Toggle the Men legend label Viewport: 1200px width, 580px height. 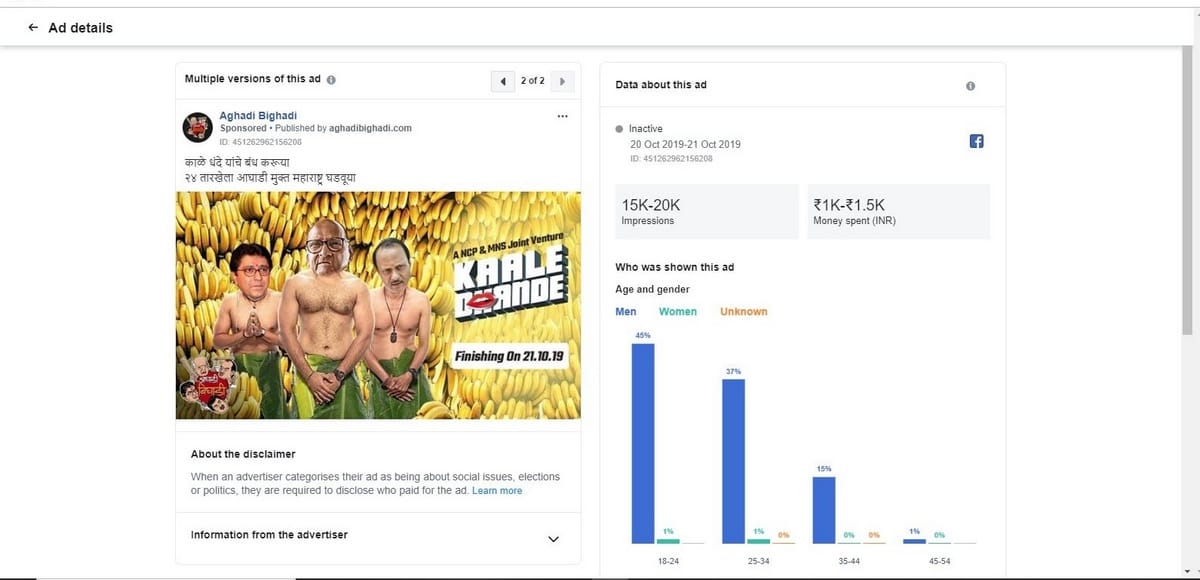click(x=626, y=312)
